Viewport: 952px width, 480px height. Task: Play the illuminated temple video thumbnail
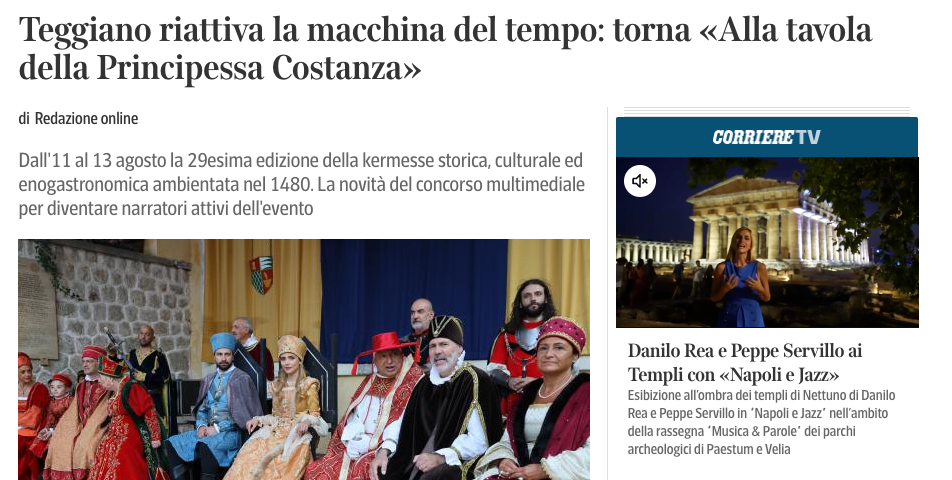(x=767, y=242)
